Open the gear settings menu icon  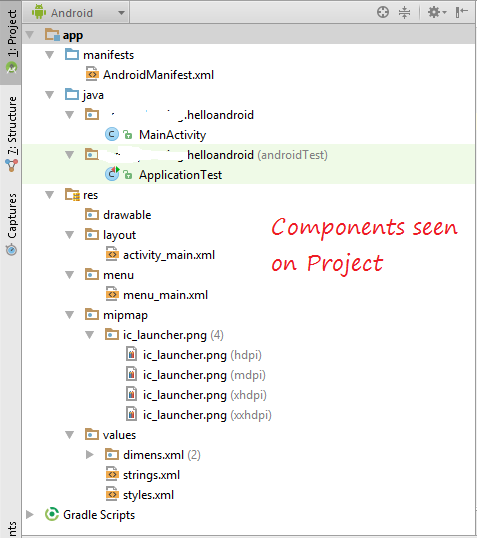[x=436, y=12]
